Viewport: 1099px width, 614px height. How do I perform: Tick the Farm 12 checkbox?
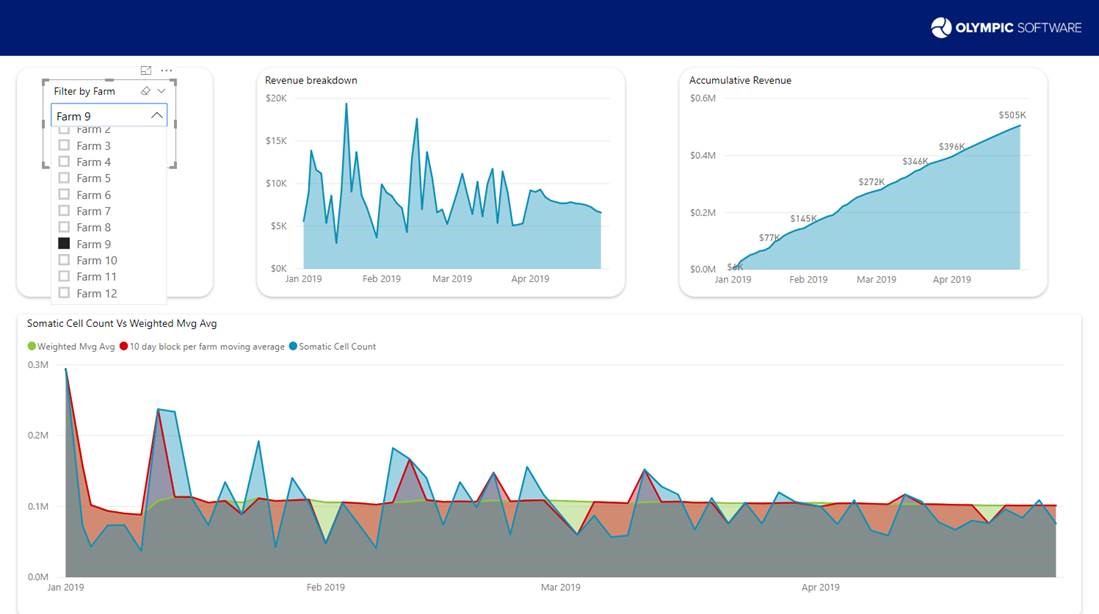coord(64,293)
